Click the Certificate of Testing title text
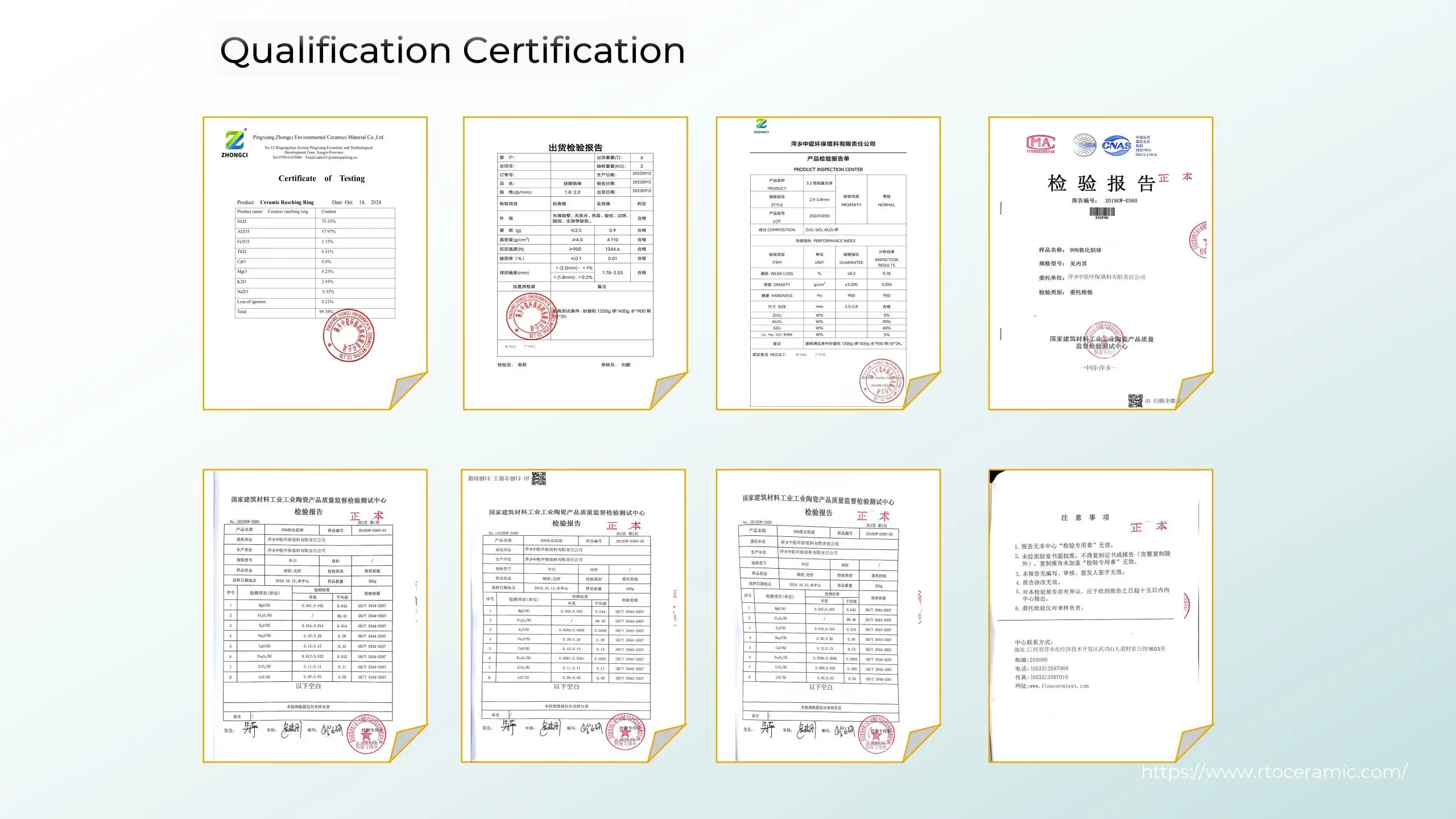Viewport: 1456px width, 819px height. click(321, 179)
